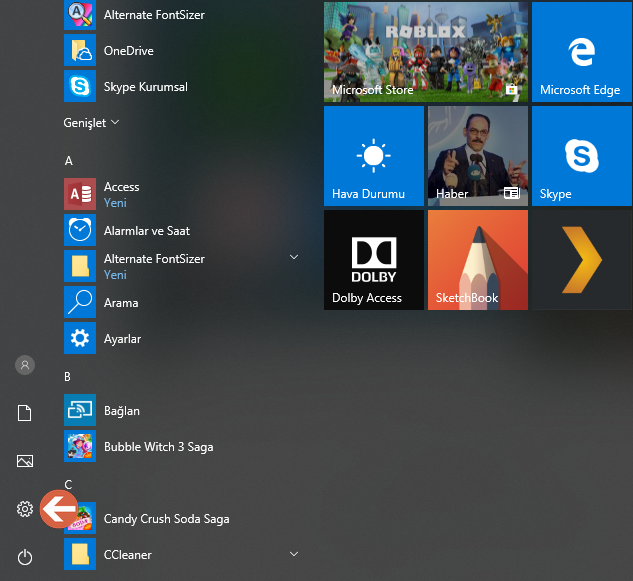This screenshot has width=633, height=581.
Task: Open the Haber news tile
Action: 478,156
